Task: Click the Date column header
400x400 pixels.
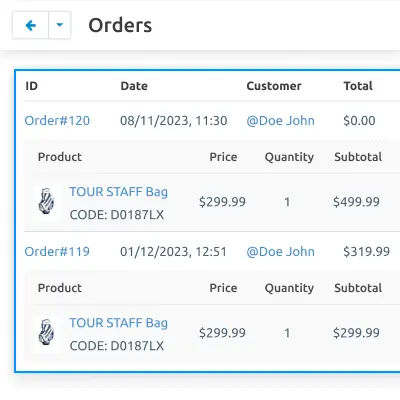Action: [x=134, y=86]
